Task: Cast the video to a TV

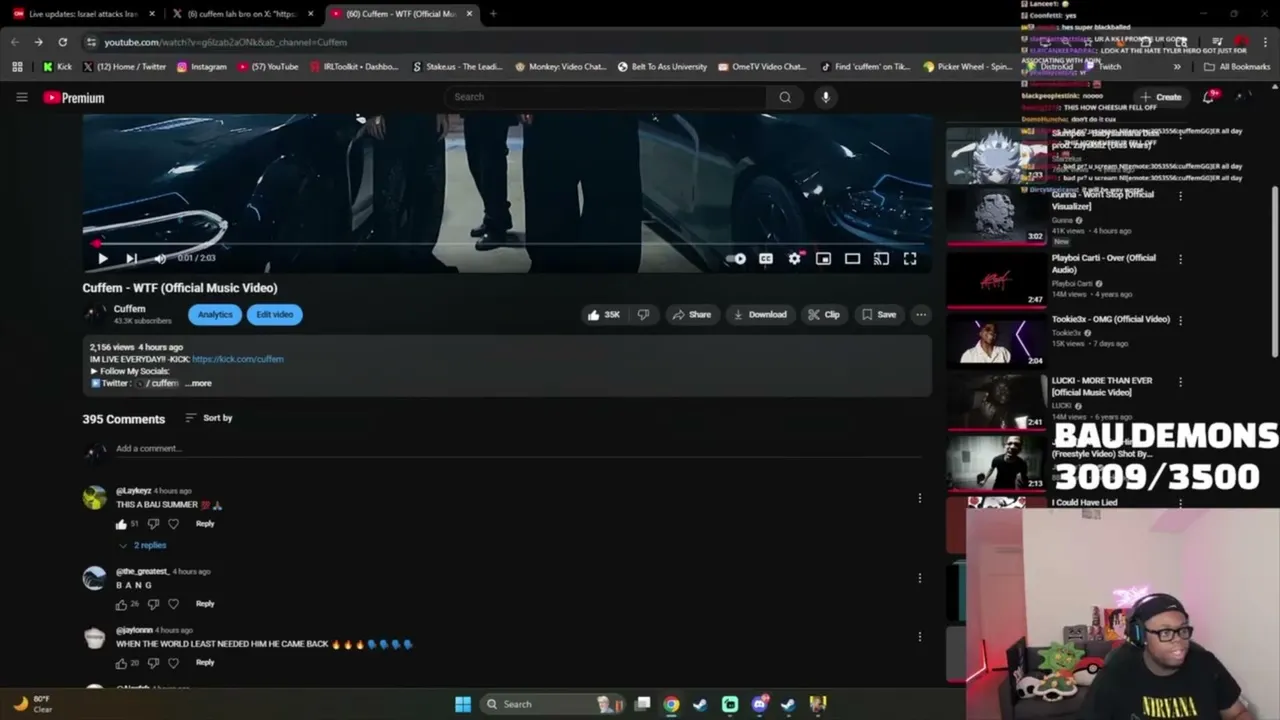Action: [881, 258]
